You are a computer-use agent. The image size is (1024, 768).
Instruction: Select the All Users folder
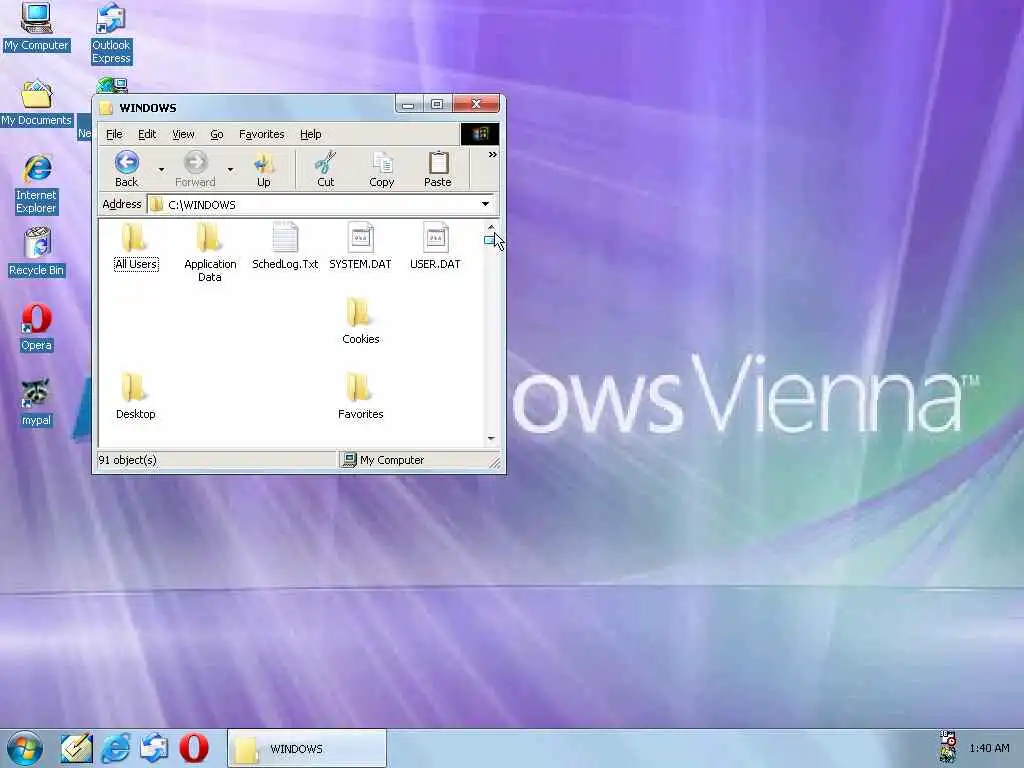(136, 246)
